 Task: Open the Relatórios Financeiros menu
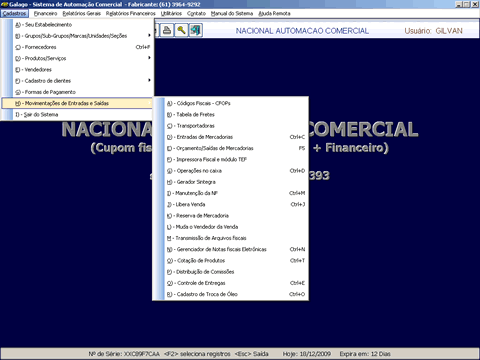pos(131,13)
